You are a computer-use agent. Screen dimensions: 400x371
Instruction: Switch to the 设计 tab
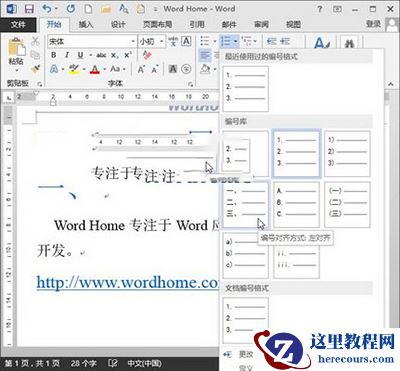pyautogui.click(x=118, y=24)
